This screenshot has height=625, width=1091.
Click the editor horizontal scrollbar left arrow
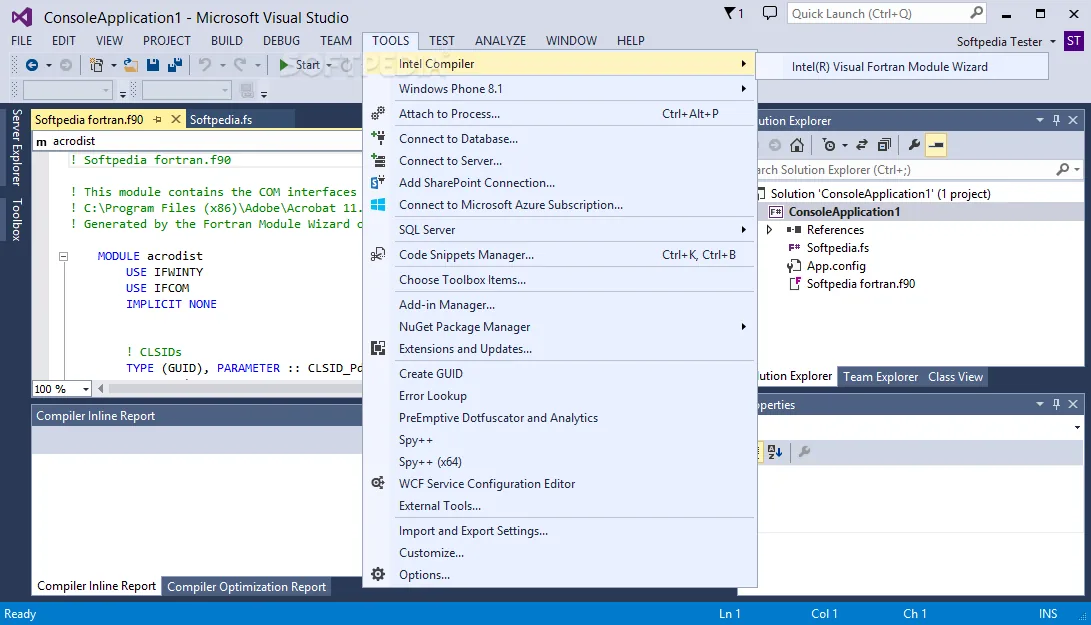(x=101, y=389)
